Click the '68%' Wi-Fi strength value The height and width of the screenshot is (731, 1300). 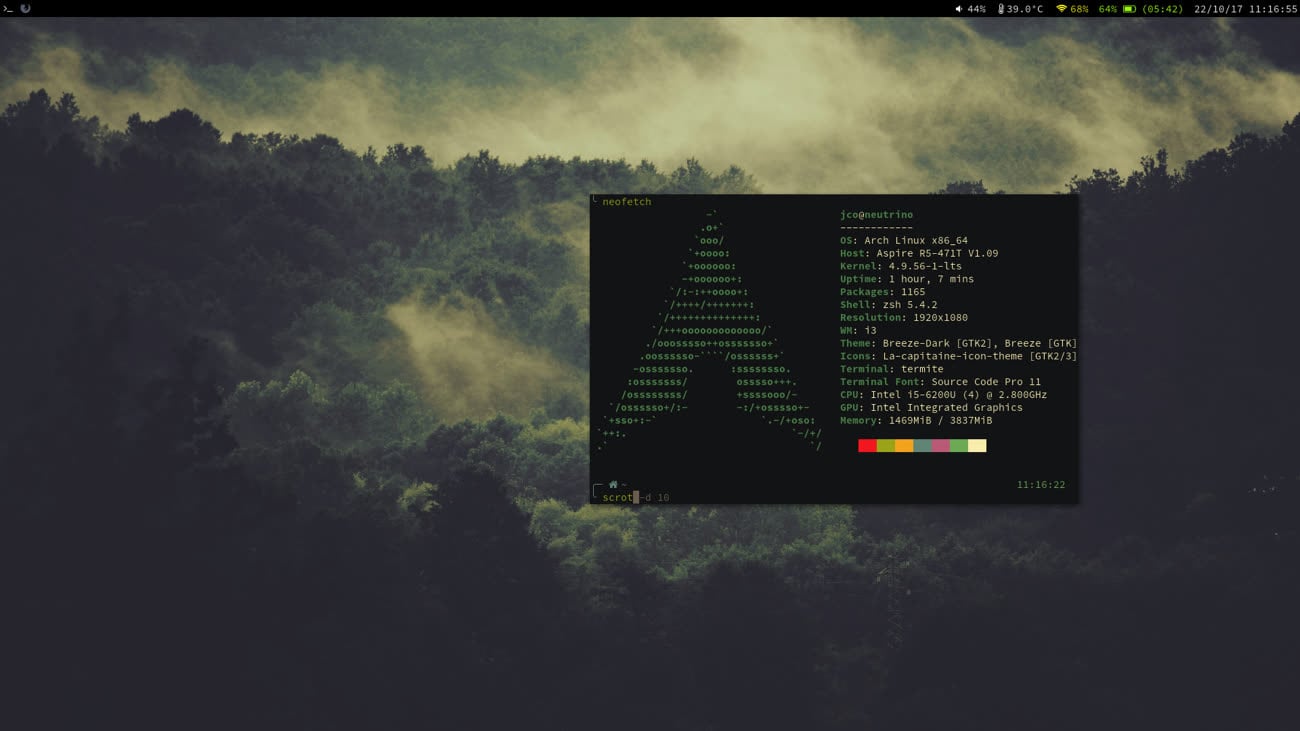pos(1080,9)
